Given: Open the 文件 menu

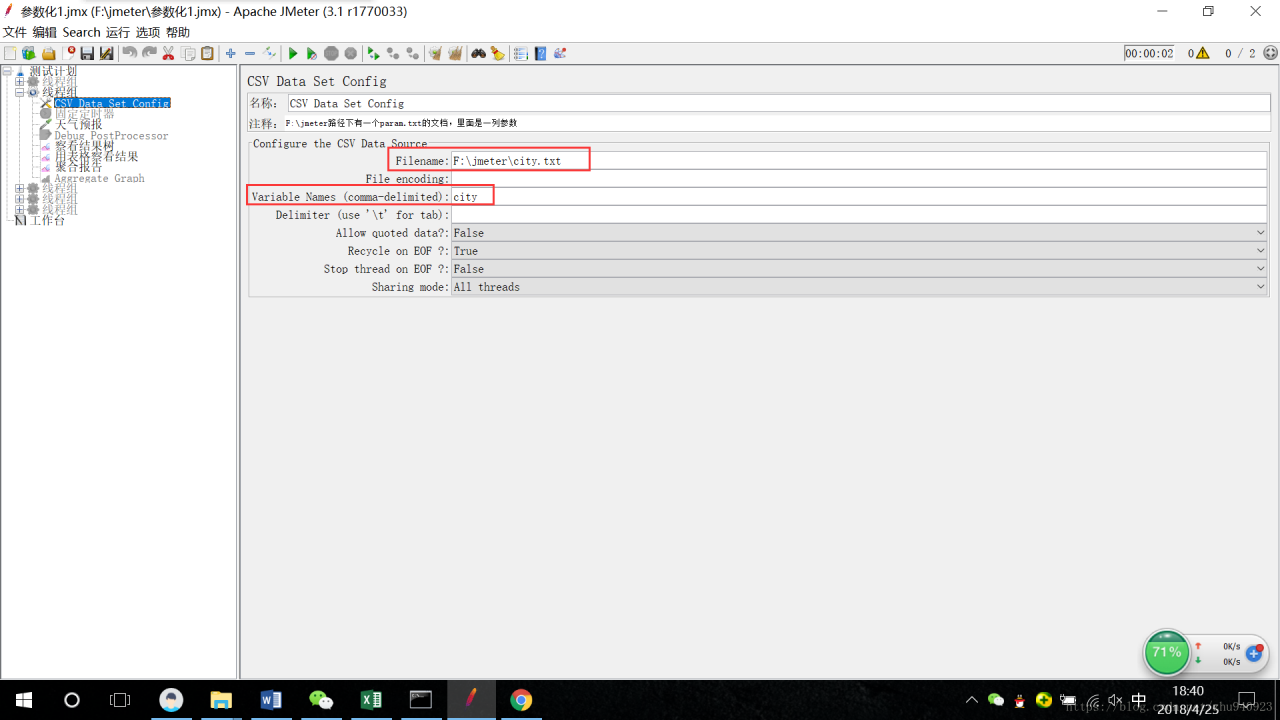Looking at the screenshot, I should (x=15, y=32).
